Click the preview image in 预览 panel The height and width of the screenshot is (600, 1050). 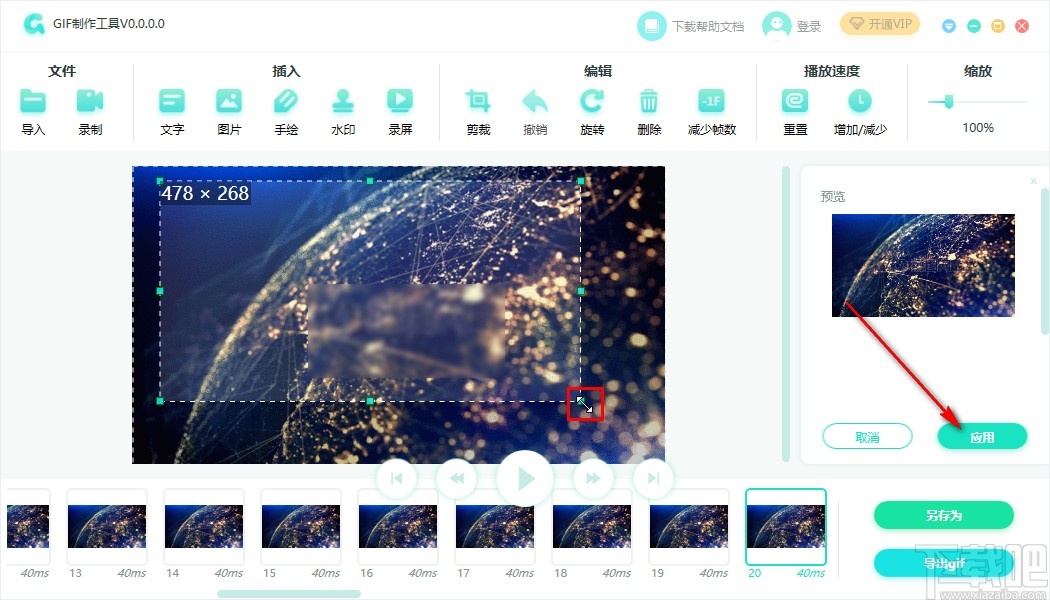pyautogui.click(x=923, y=265)
